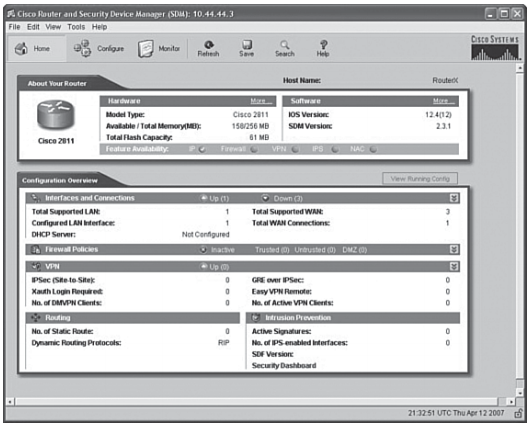The width and height of the screenshot is (532, 429).
Task: Click the Firewall feature availability indicator
Action: (x=254, y=149)
